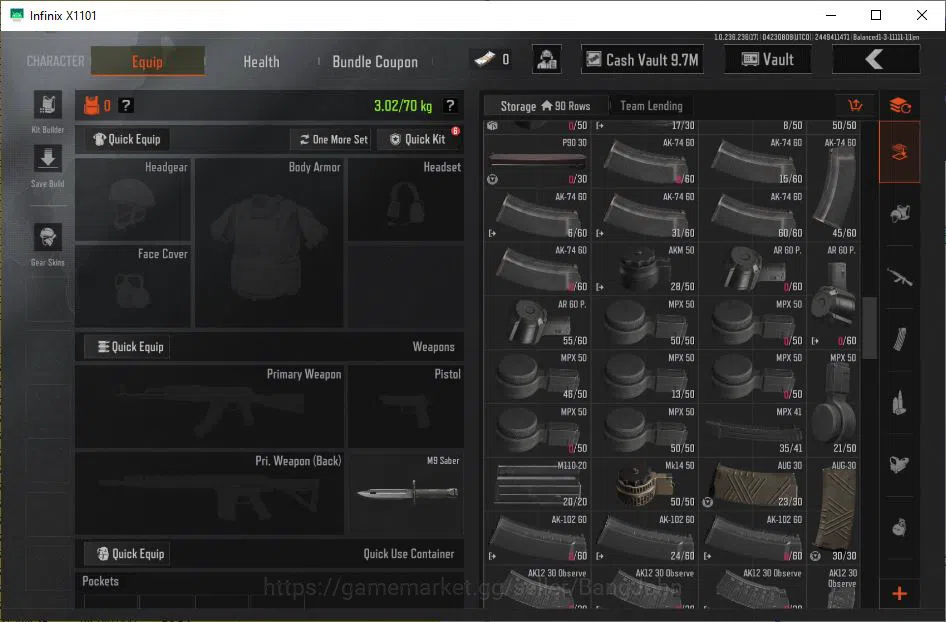Open the Team Lending tab
946x622 pixels.
(652, 106)
